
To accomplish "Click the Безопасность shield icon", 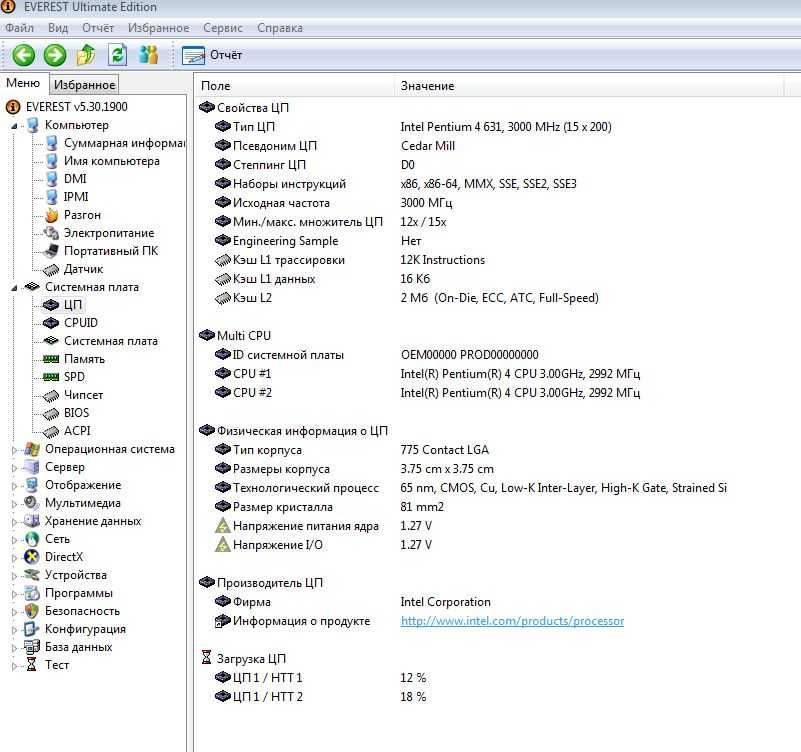I will [32, 611].
